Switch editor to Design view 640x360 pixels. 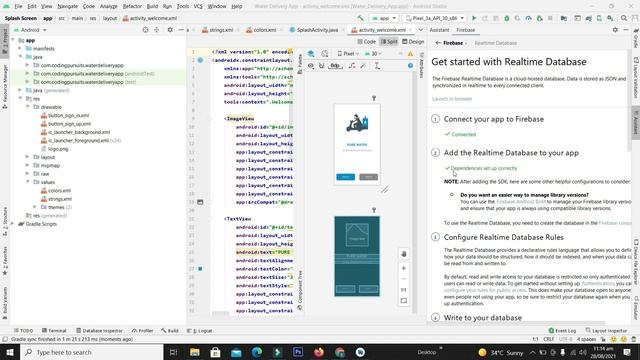click(413, 42)
